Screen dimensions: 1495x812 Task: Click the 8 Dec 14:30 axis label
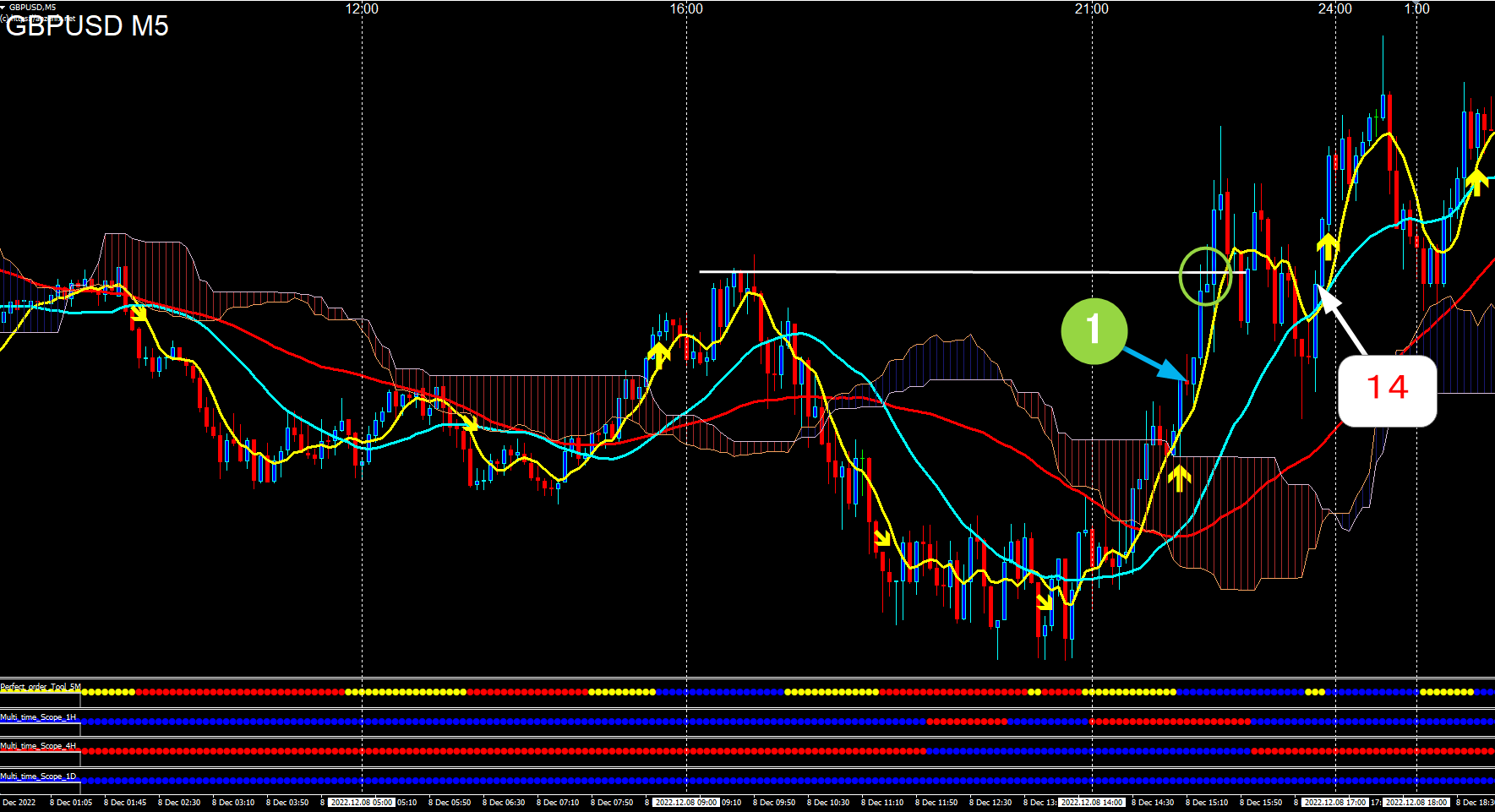1153,803
